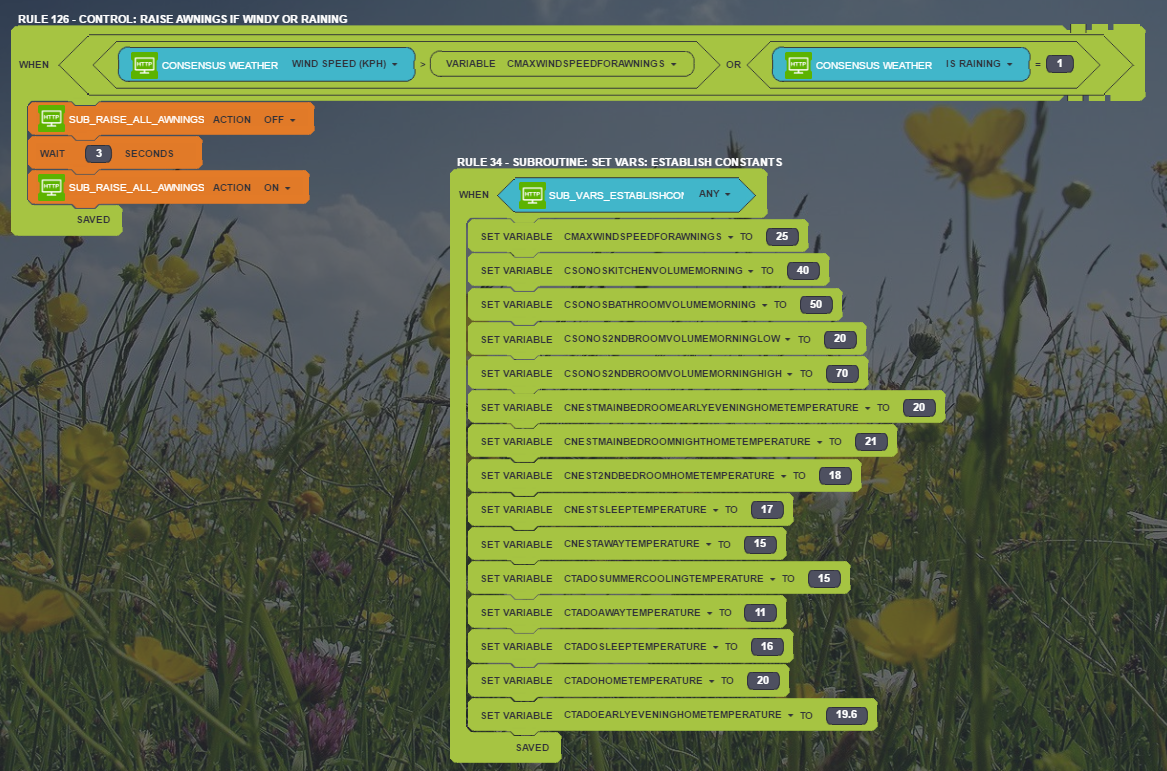The image size is (1167, 771).
Task: Click the HTTP icon beside Consensus Weather Is Raining
Action: (x=798, y=65)
